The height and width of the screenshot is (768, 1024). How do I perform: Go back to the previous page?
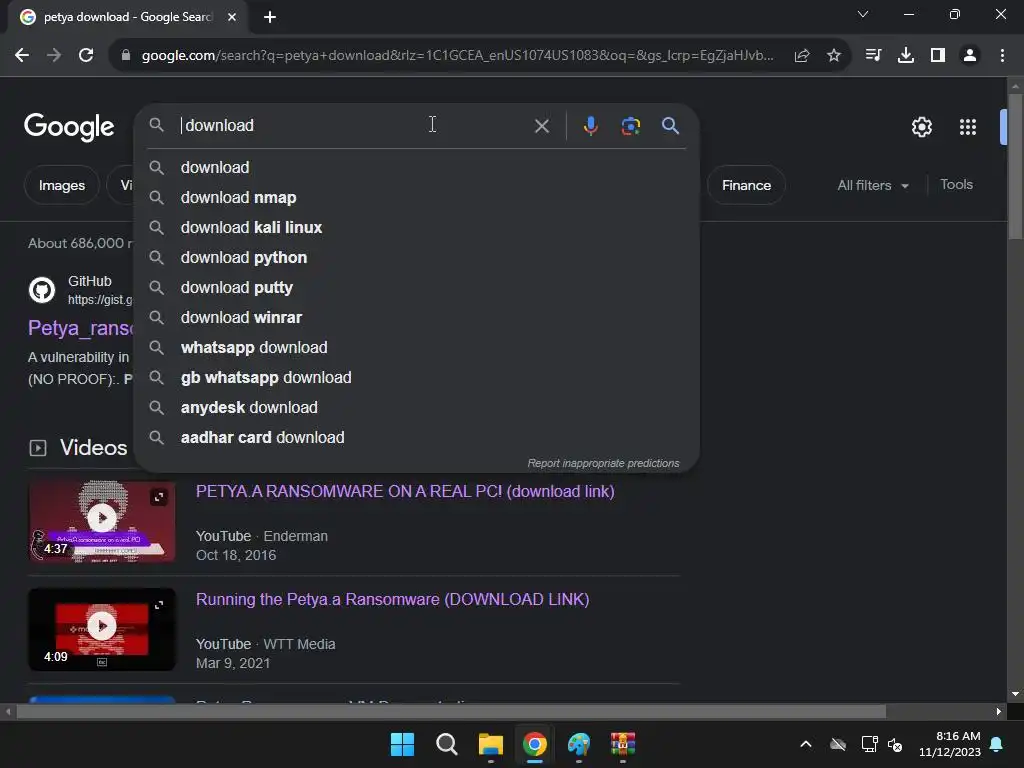point(22,56)
